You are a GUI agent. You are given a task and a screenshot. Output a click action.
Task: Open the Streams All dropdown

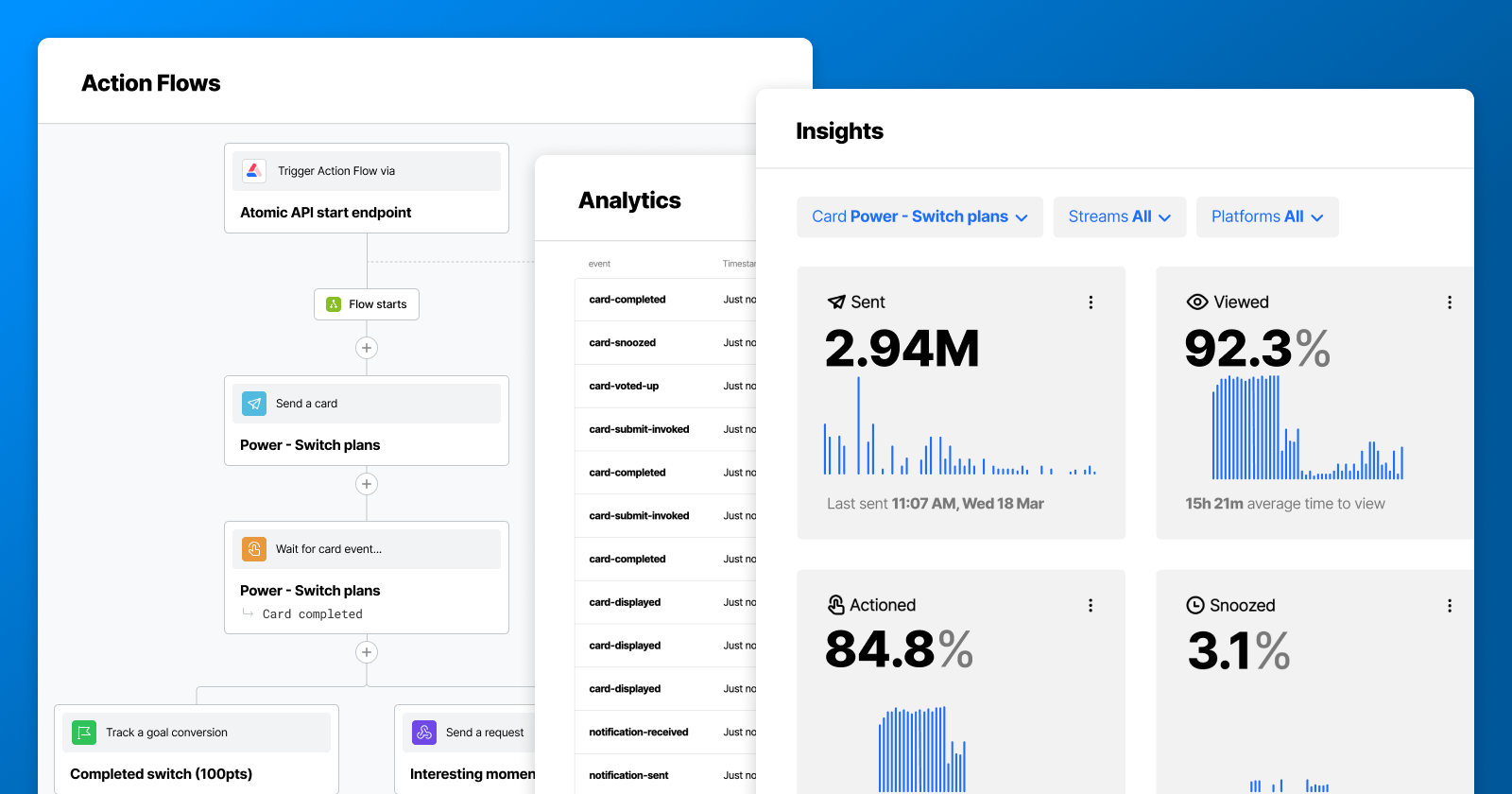[1120, 216]
